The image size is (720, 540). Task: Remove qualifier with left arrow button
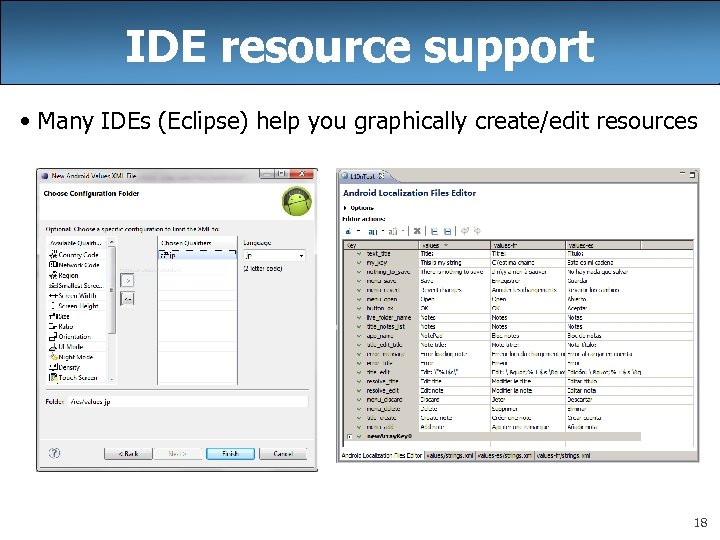[x=127, y=299]
